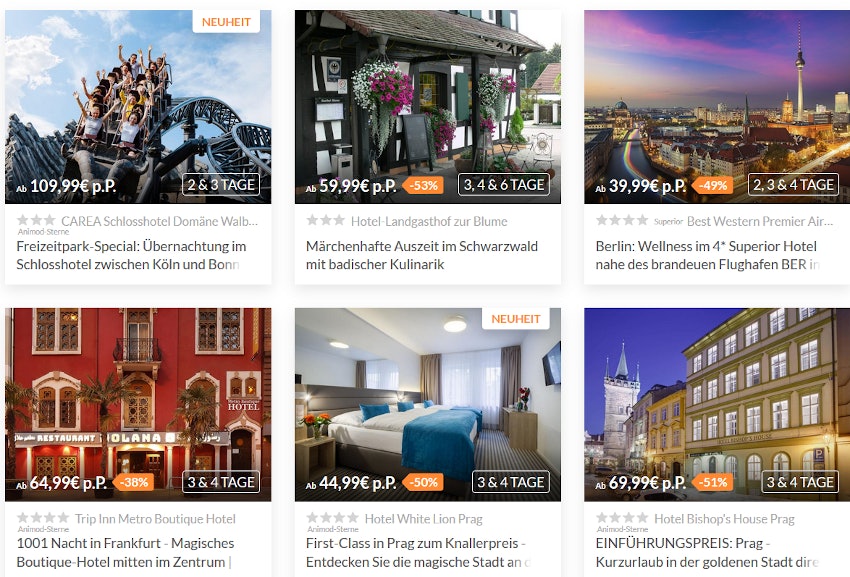Open link Märchenhafte Auszeit im Schwarzwald

pyautogui.click(x=422, y=255)
